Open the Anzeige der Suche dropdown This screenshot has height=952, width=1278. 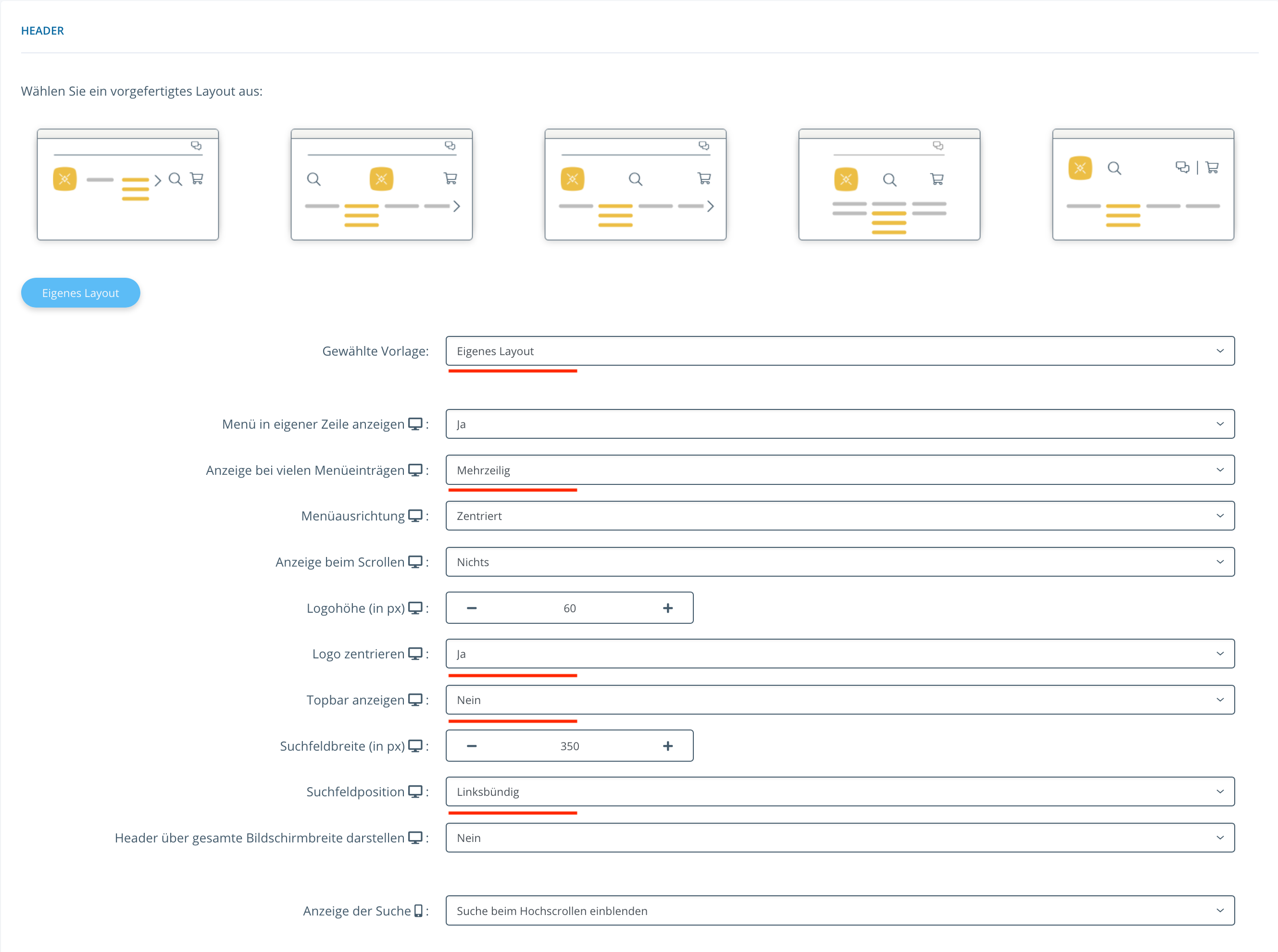(x=840, y=911)
